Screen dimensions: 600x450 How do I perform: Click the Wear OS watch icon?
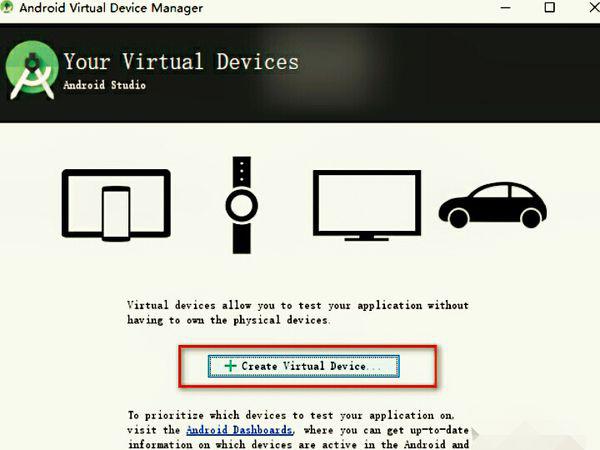pos(242,205)
